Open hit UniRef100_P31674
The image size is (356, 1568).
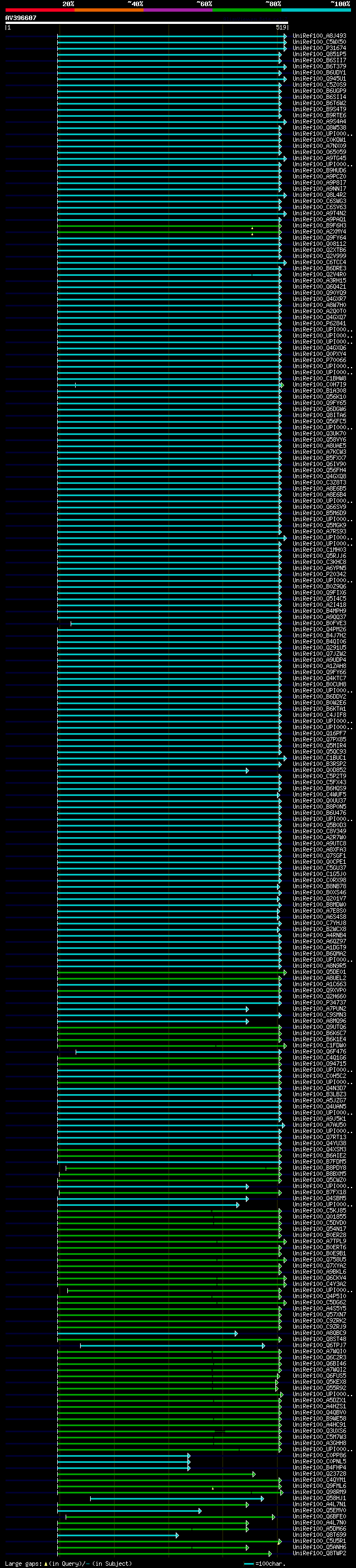319,48
